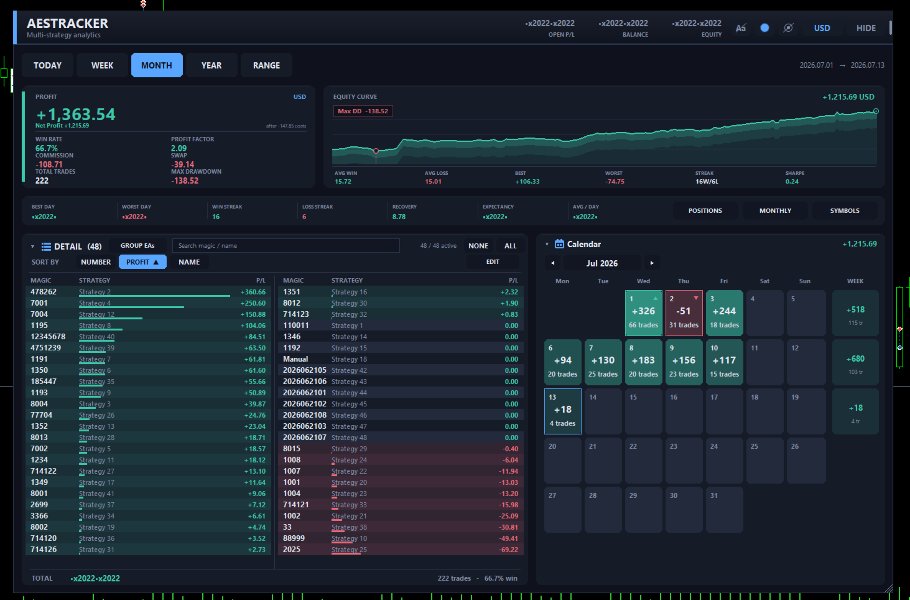Switch to the WEEK period tab
This screenshot has width=910, height=600.
102,65
